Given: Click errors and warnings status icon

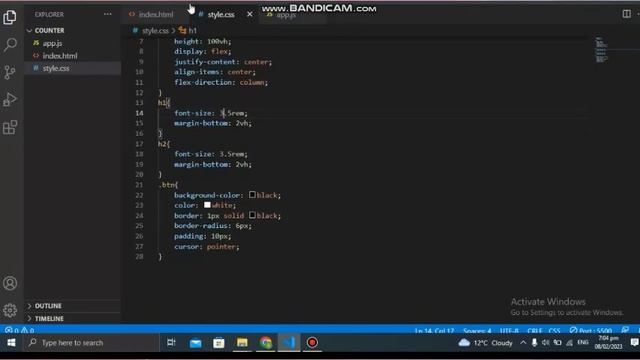Looking at the screenshot, I should [x=20, y=330].
